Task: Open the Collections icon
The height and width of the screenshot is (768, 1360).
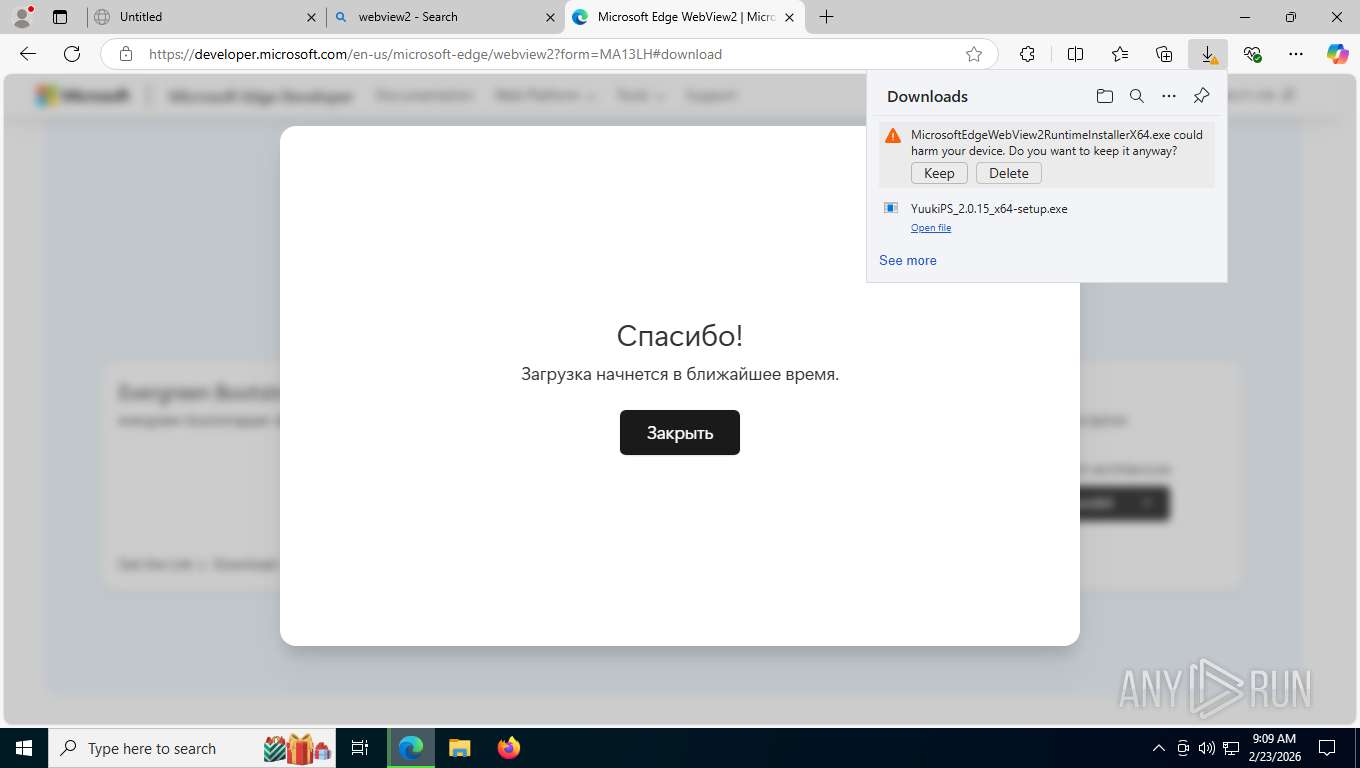Action: (1164, 54)
